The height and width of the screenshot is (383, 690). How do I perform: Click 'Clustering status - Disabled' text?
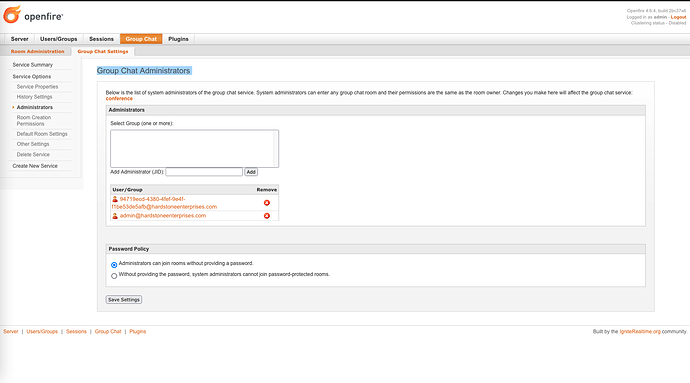(658, 23)
